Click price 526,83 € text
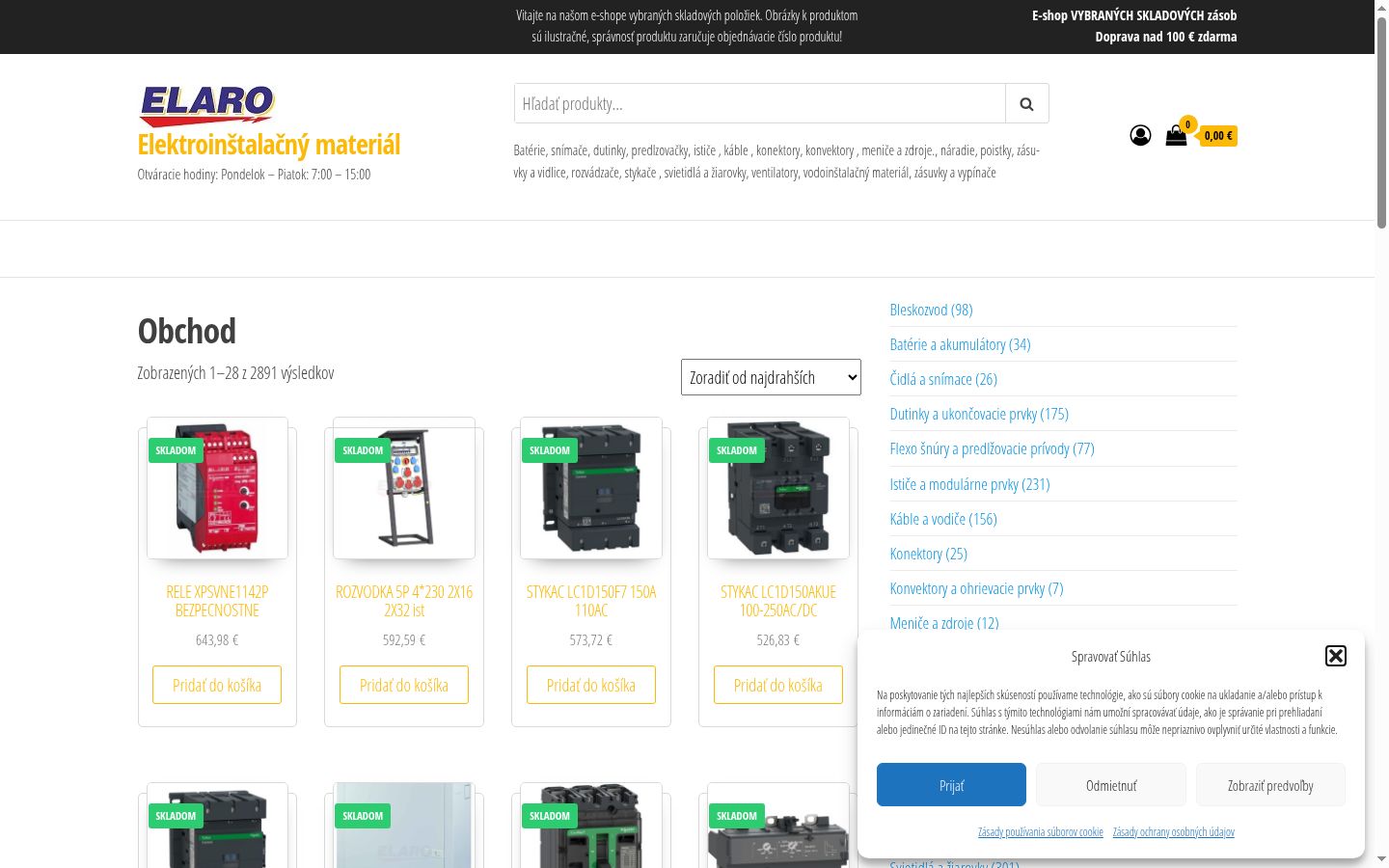 (778, 639)
